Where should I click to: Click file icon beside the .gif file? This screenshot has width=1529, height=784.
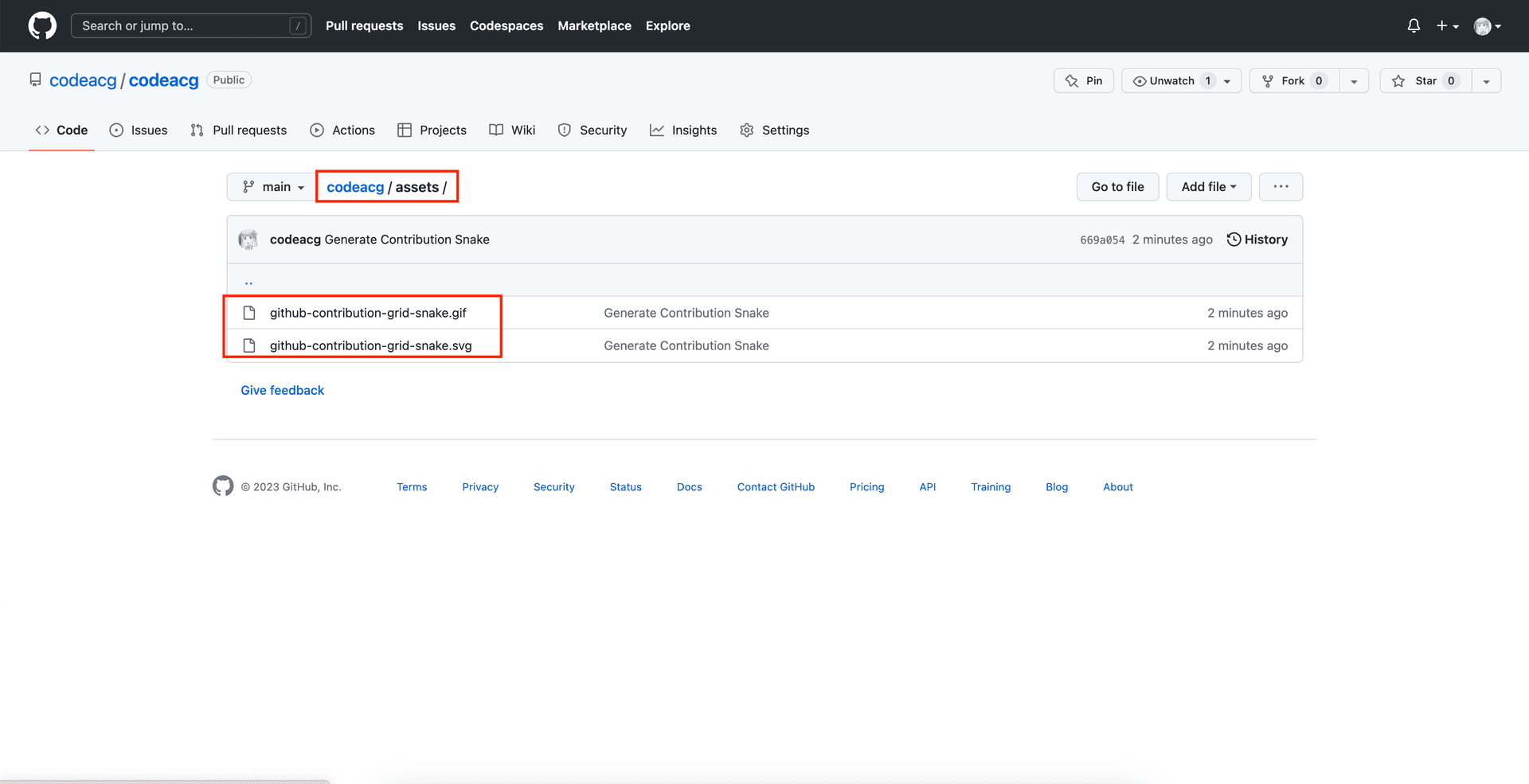click(249, 313)
